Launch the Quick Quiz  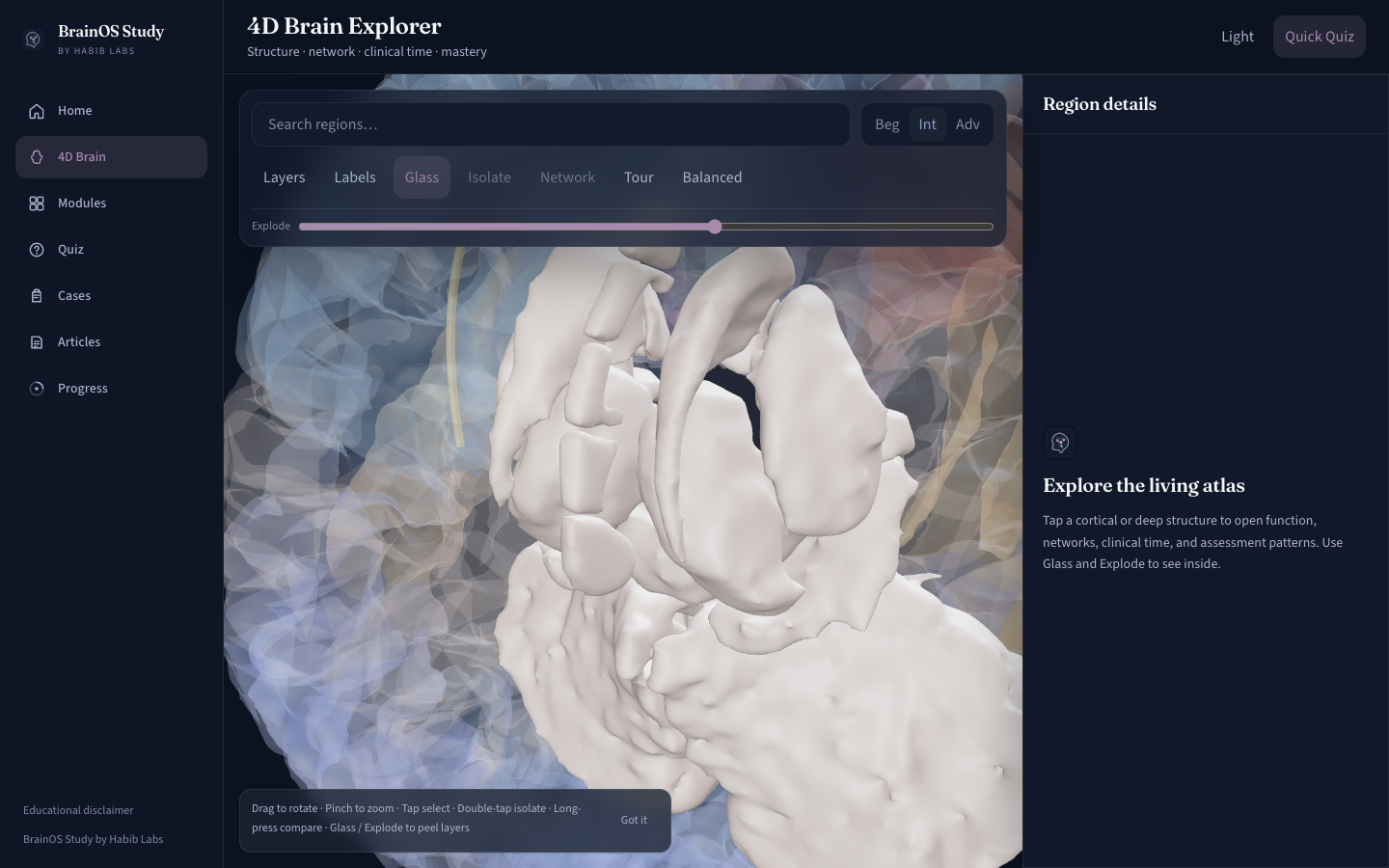tap(1320, 37)
